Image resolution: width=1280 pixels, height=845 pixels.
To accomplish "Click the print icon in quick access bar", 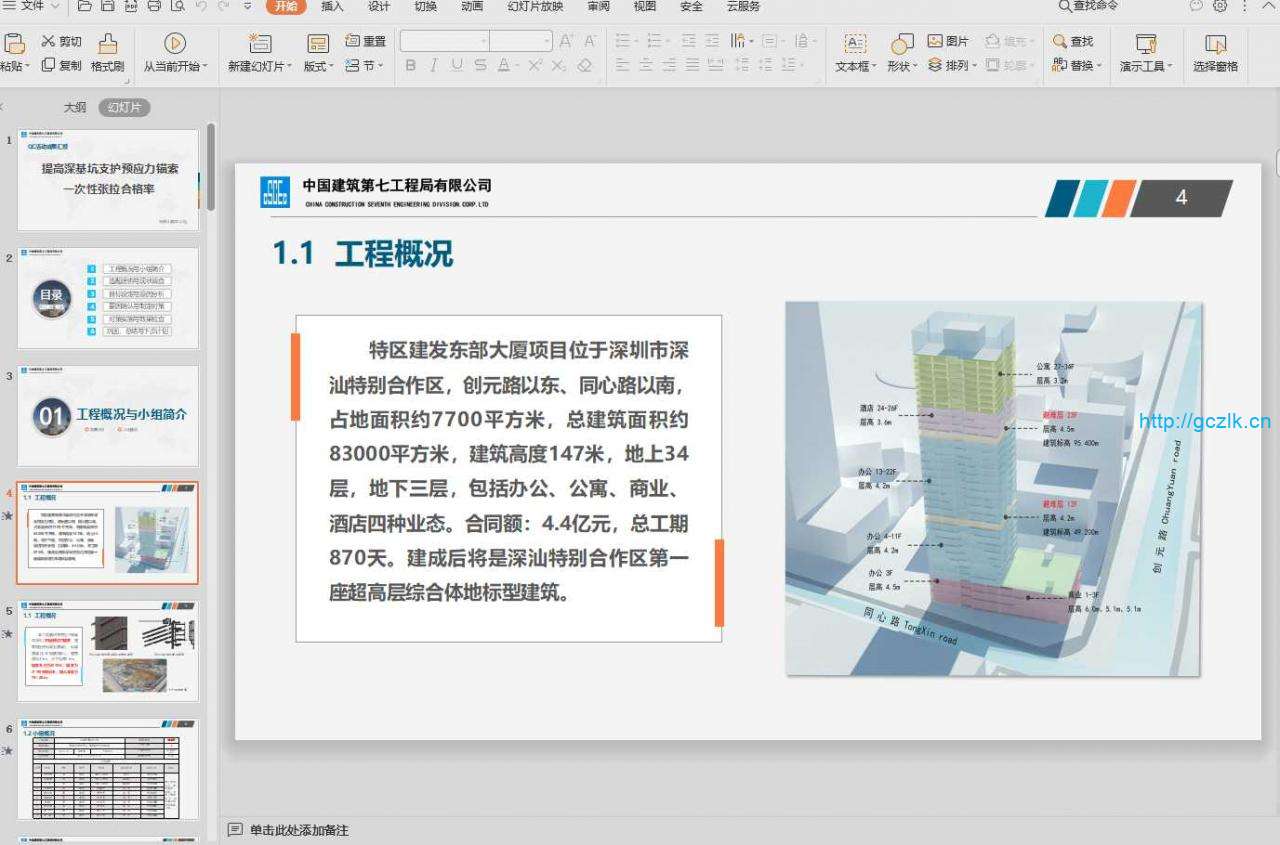I will click(x=154, y=6).
